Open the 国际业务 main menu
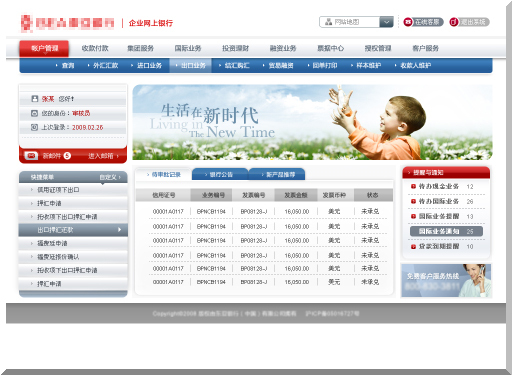 coord(188,48)
